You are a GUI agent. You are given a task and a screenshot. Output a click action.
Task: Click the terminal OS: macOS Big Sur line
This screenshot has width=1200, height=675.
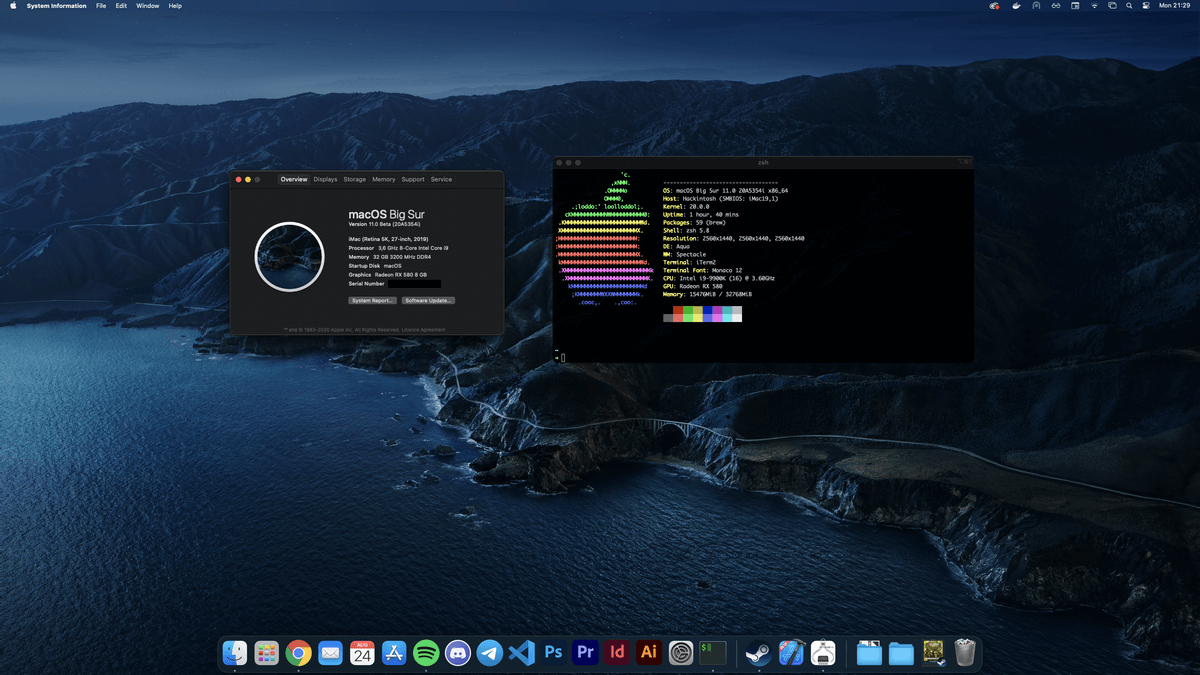pos(725,190)
